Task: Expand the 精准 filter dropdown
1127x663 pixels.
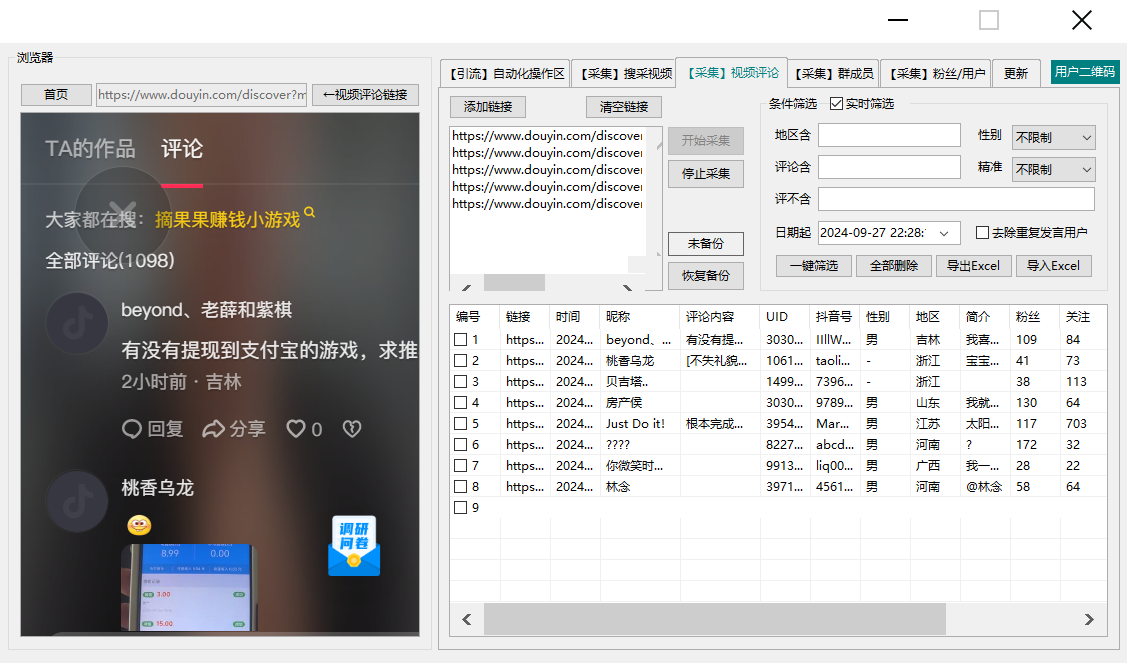Action: point(1053,169)
